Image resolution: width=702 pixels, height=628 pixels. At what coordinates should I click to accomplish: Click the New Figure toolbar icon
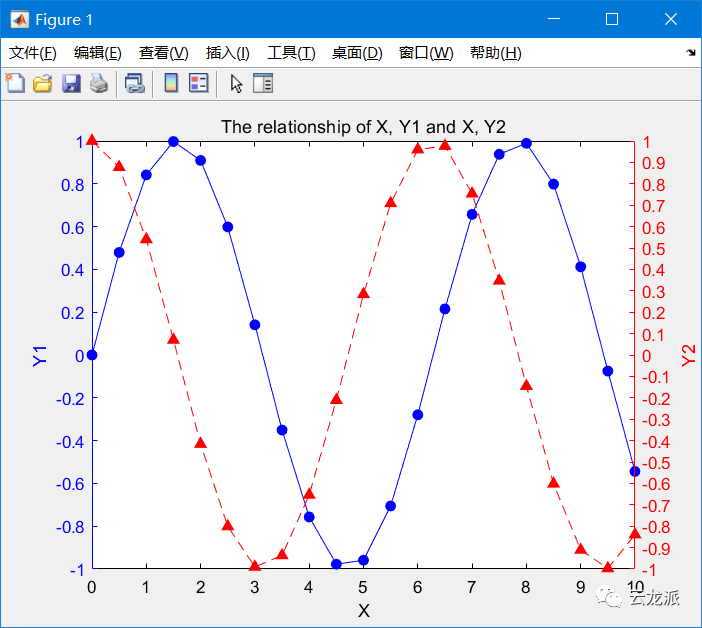[x=15, y=83]
